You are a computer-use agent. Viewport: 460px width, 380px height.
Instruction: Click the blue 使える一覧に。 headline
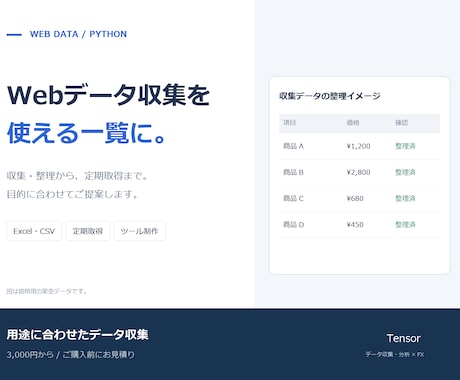click(x=86, y=133)
